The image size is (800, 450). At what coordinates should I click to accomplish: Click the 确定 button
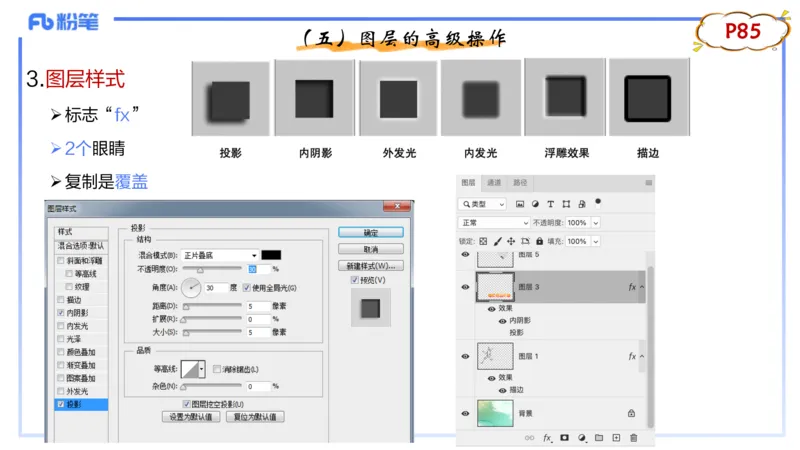371,233
